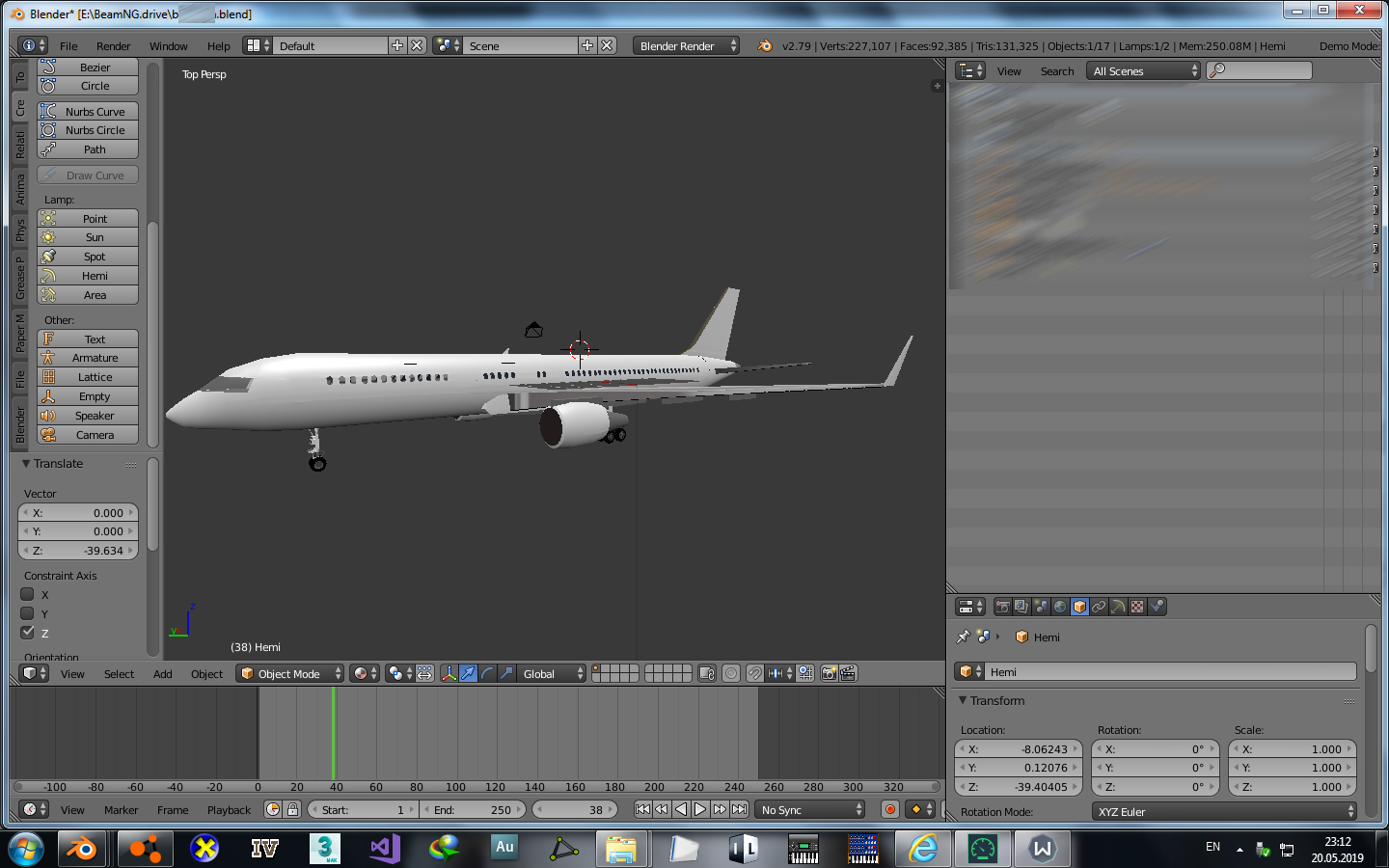Open the Windows Start menu
Screen dimensions: 1389x868
pos(26,849)
